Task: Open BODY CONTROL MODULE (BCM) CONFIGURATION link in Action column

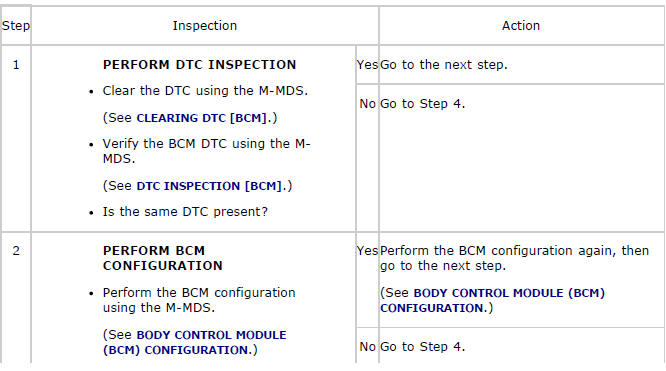Action: point(492,300)
